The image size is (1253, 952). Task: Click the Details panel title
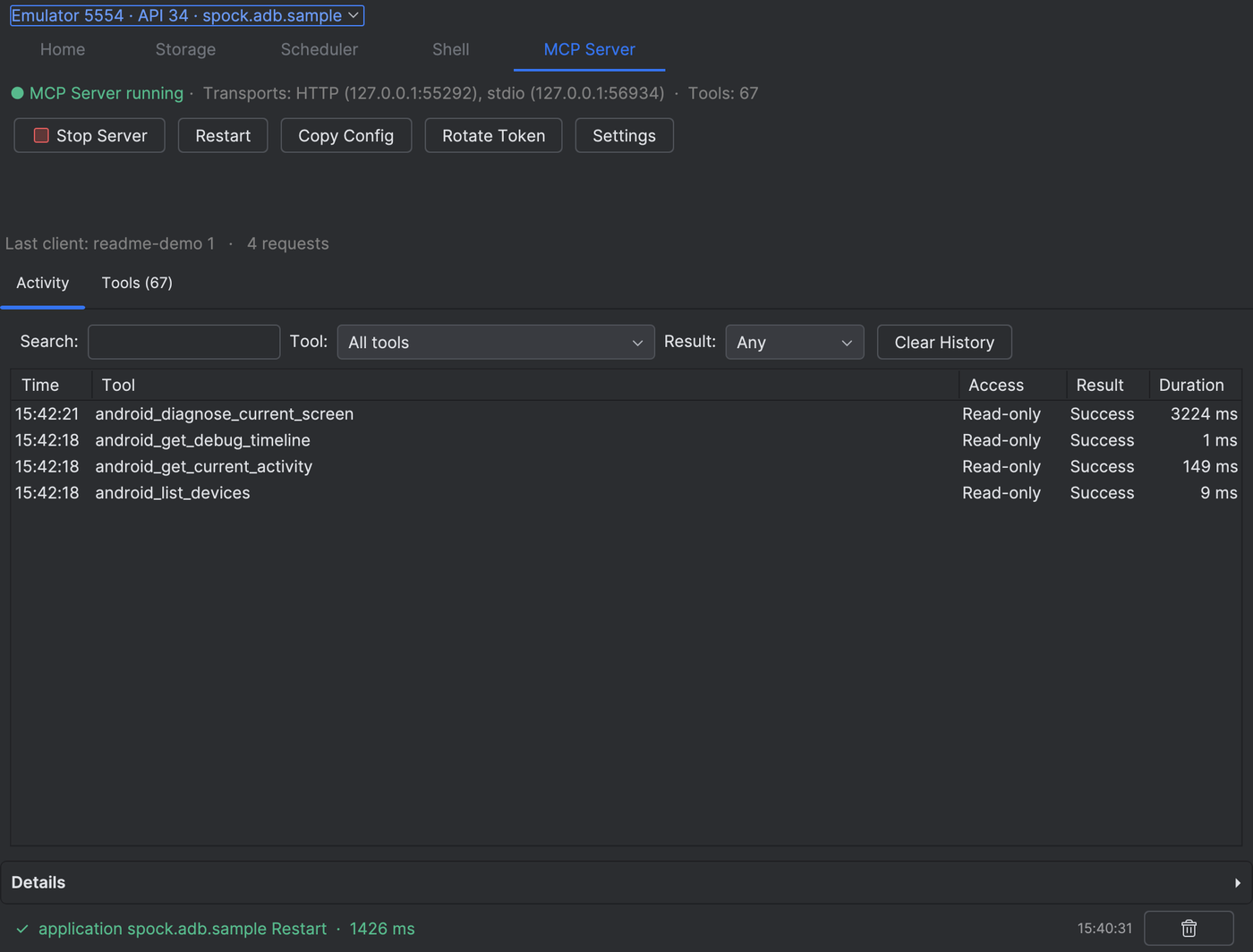click(38, 883)
